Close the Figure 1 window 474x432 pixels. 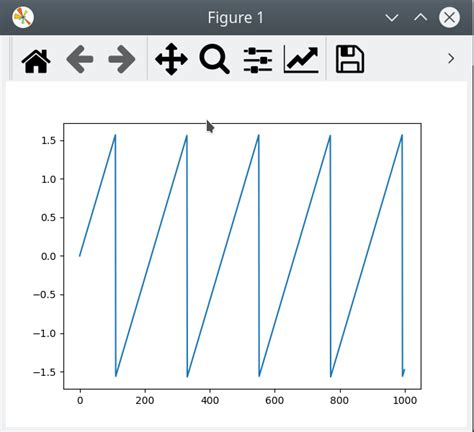[449, 17]
